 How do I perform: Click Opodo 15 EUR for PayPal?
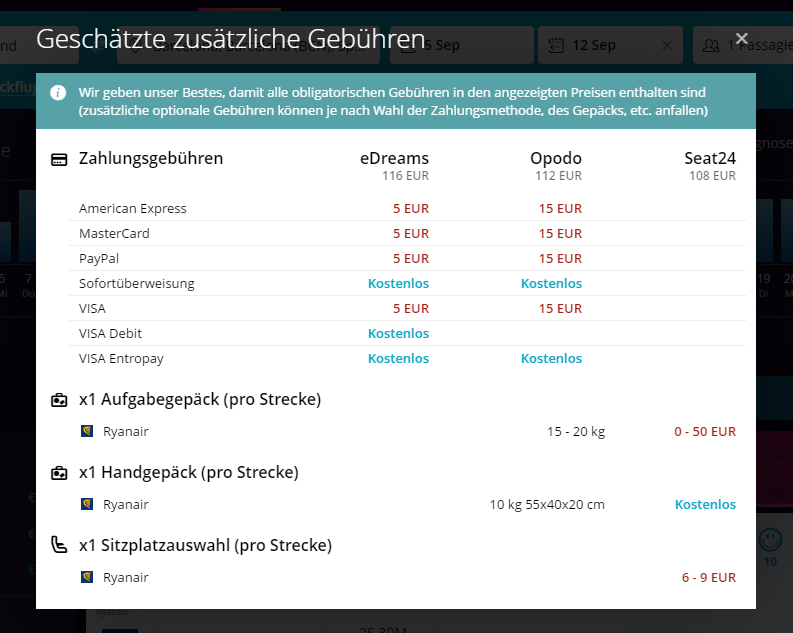tap(560, 258)
